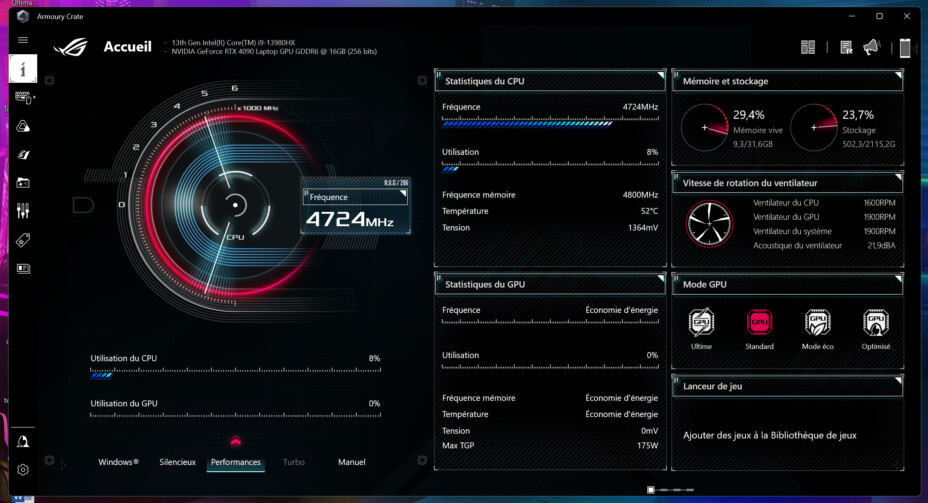Select the Turbo mode tab
928x503 pixels.
point(294,462)
